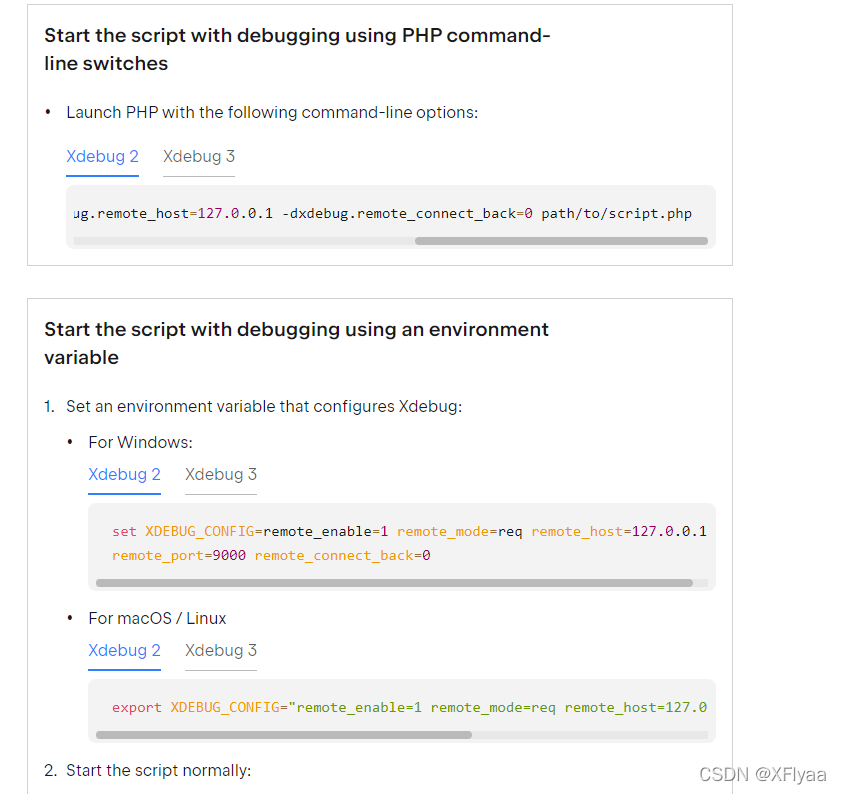Click horizontal scrollbar of command-line code block
The width and height of the screenshot is (841, 794).
[561, 241]
